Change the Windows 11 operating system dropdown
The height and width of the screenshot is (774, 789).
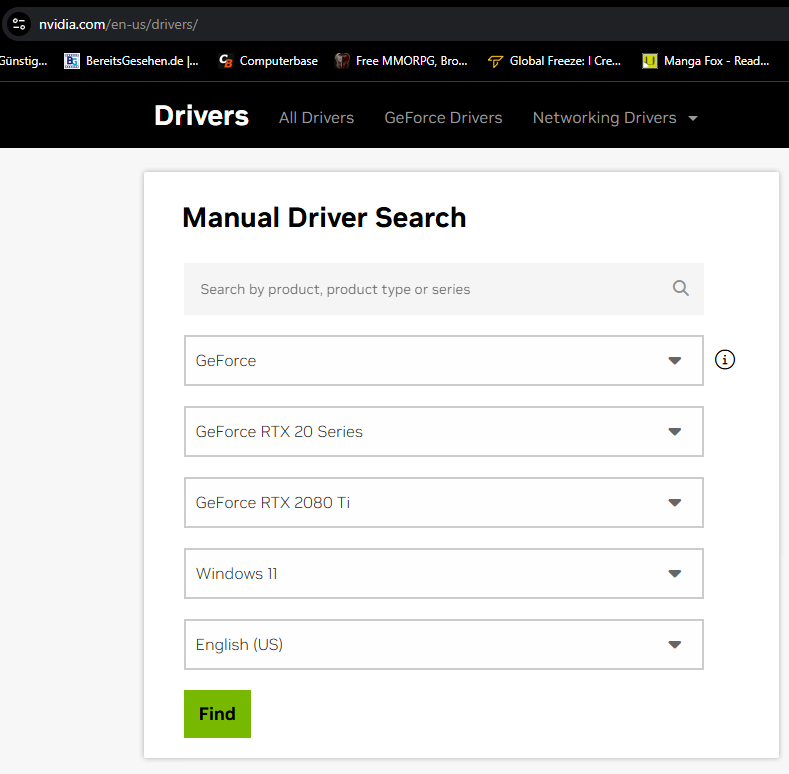[443, 573]
